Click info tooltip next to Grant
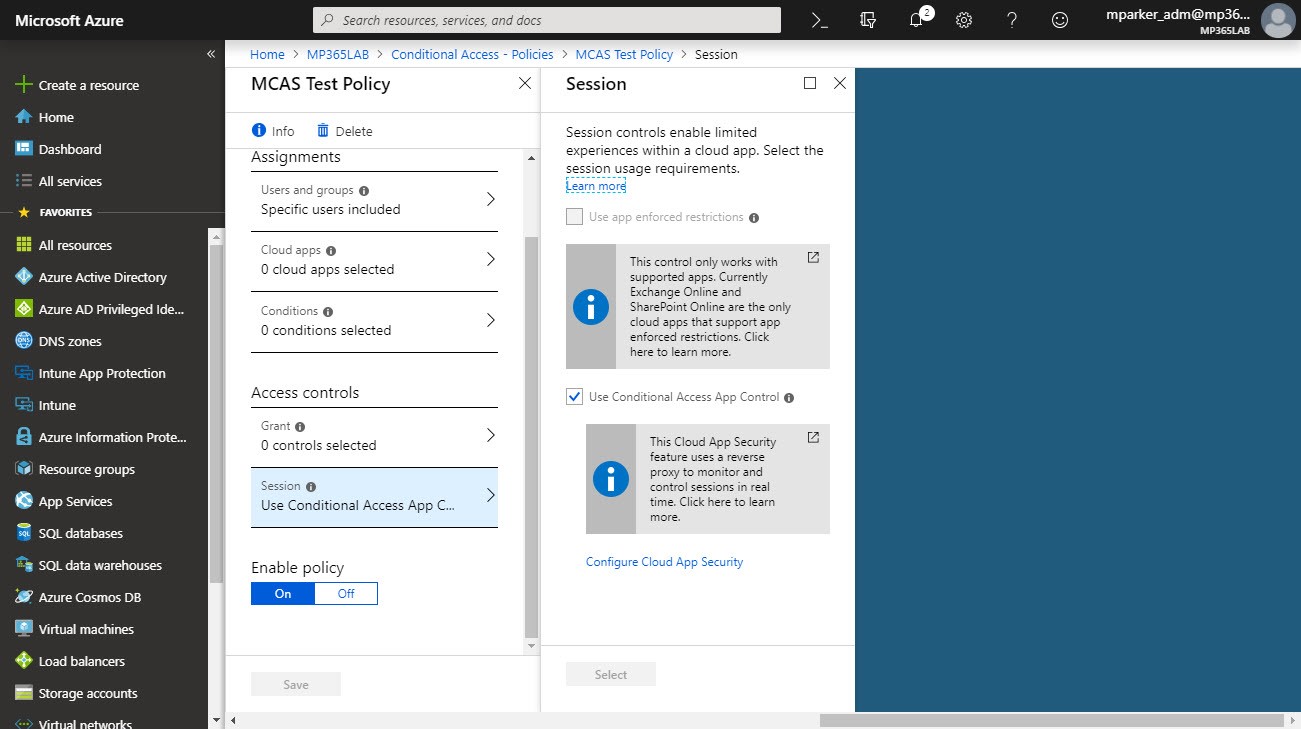This screenshot has width=1301, height=729. tap(301, 426)
